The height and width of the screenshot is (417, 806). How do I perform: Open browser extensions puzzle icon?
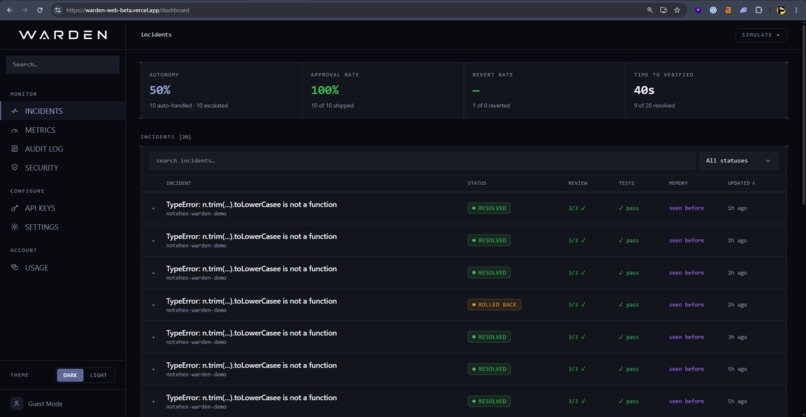[x=758, y=10]
